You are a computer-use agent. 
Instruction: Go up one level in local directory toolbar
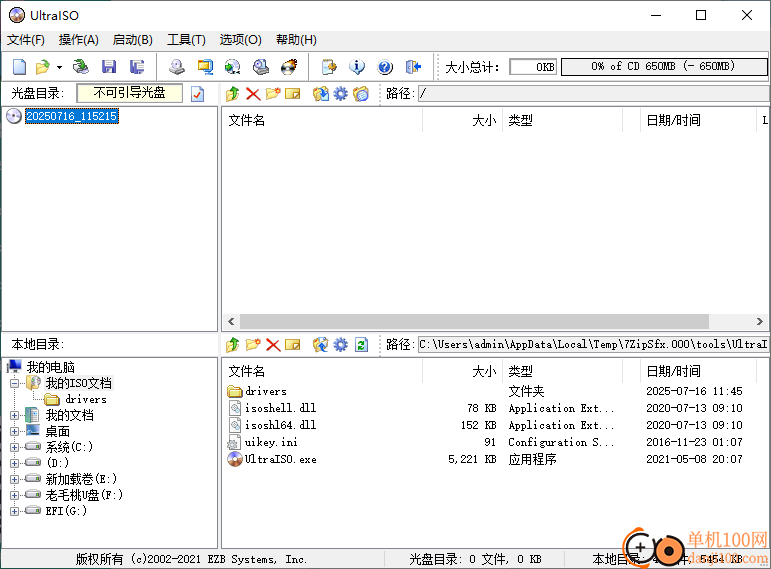[233, 344]
